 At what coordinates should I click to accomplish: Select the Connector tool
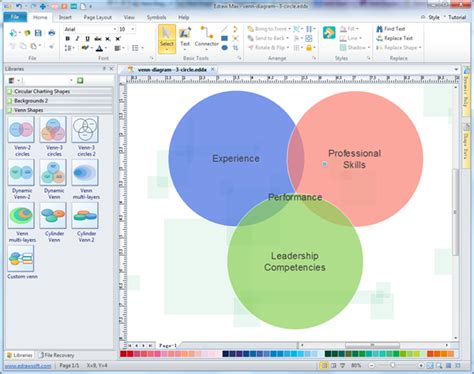point(206,37)
